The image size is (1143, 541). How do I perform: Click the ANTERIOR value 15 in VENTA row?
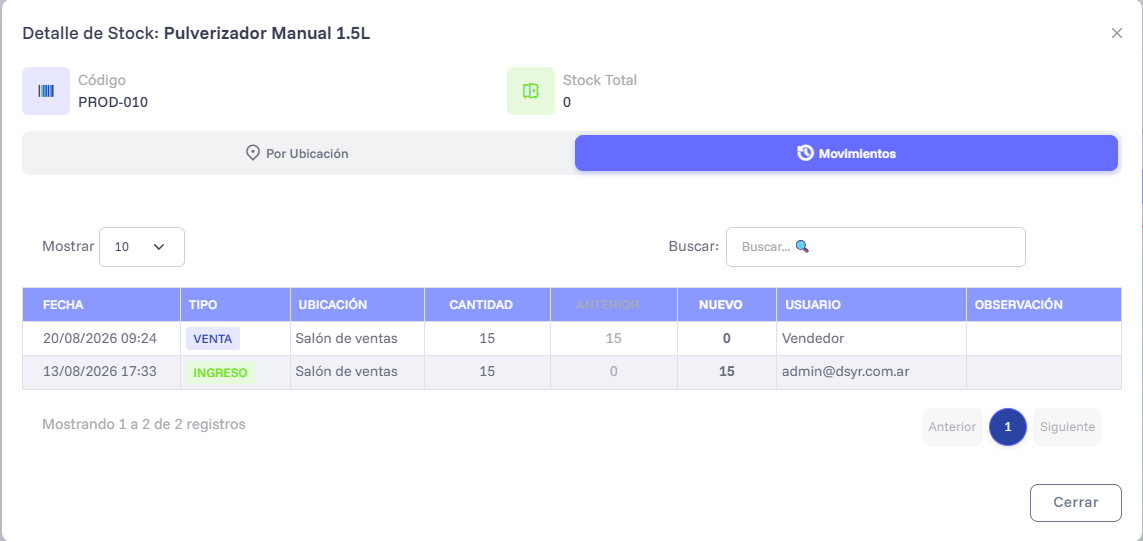point(614,338)
